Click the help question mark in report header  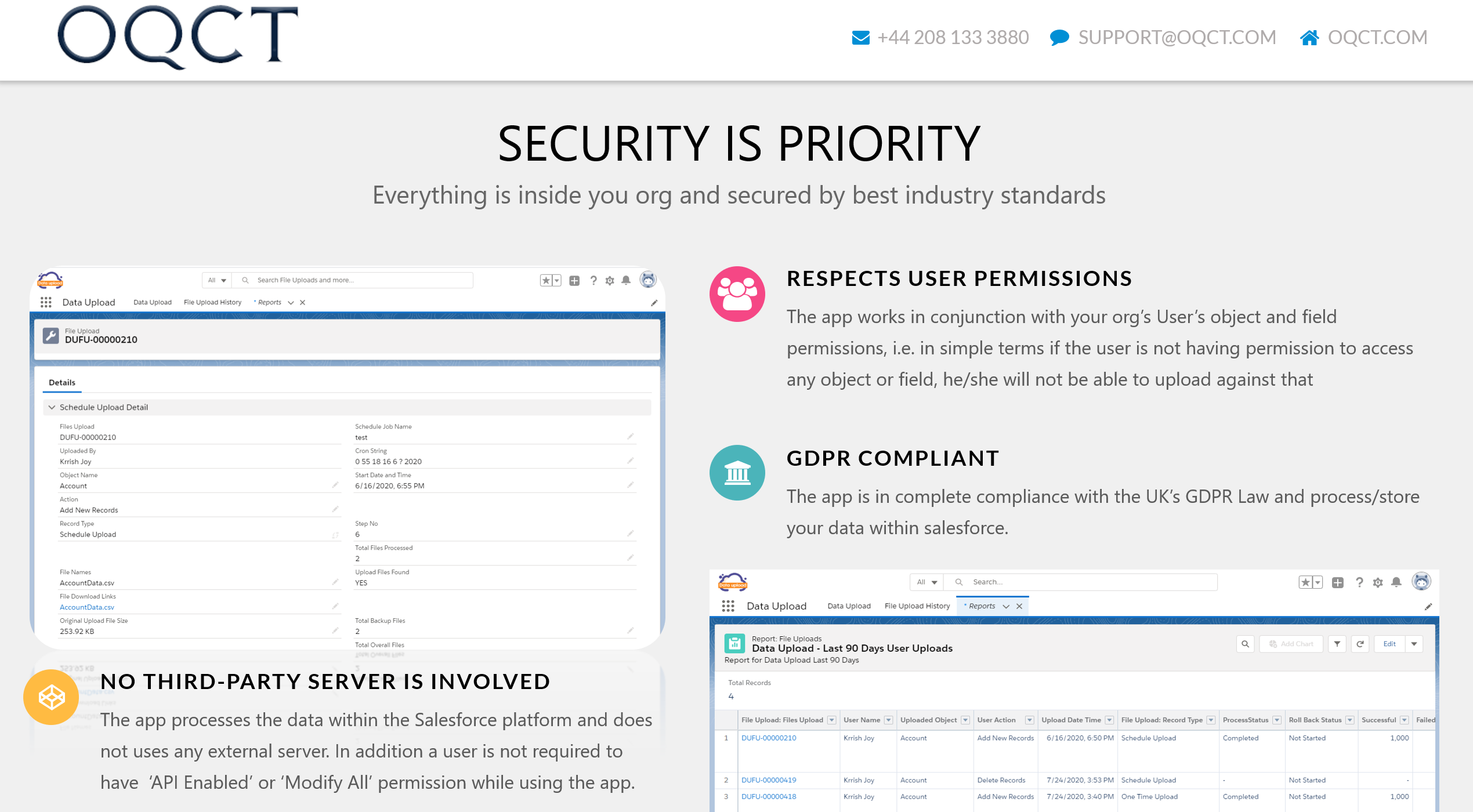click(x=1359, y=582)
